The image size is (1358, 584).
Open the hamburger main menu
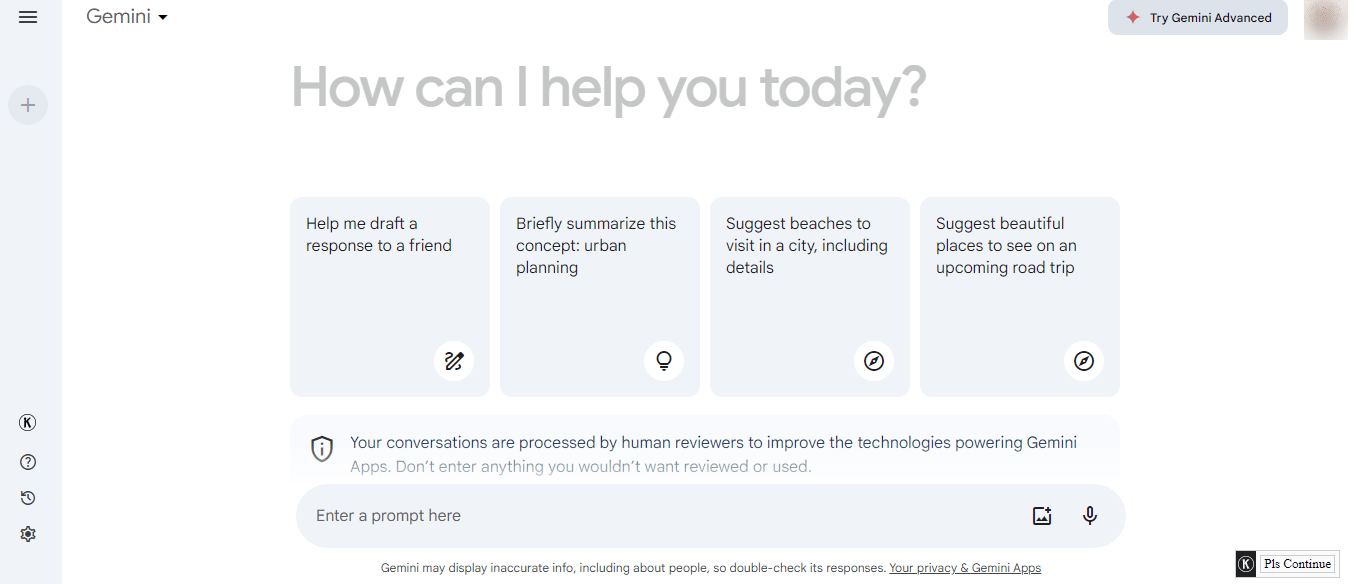(28, 17)
